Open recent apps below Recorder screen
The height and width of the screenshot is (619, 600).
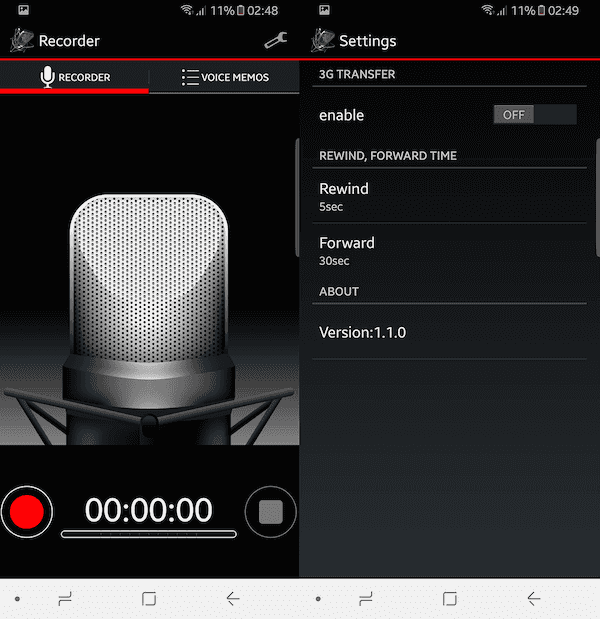point(66,599)
